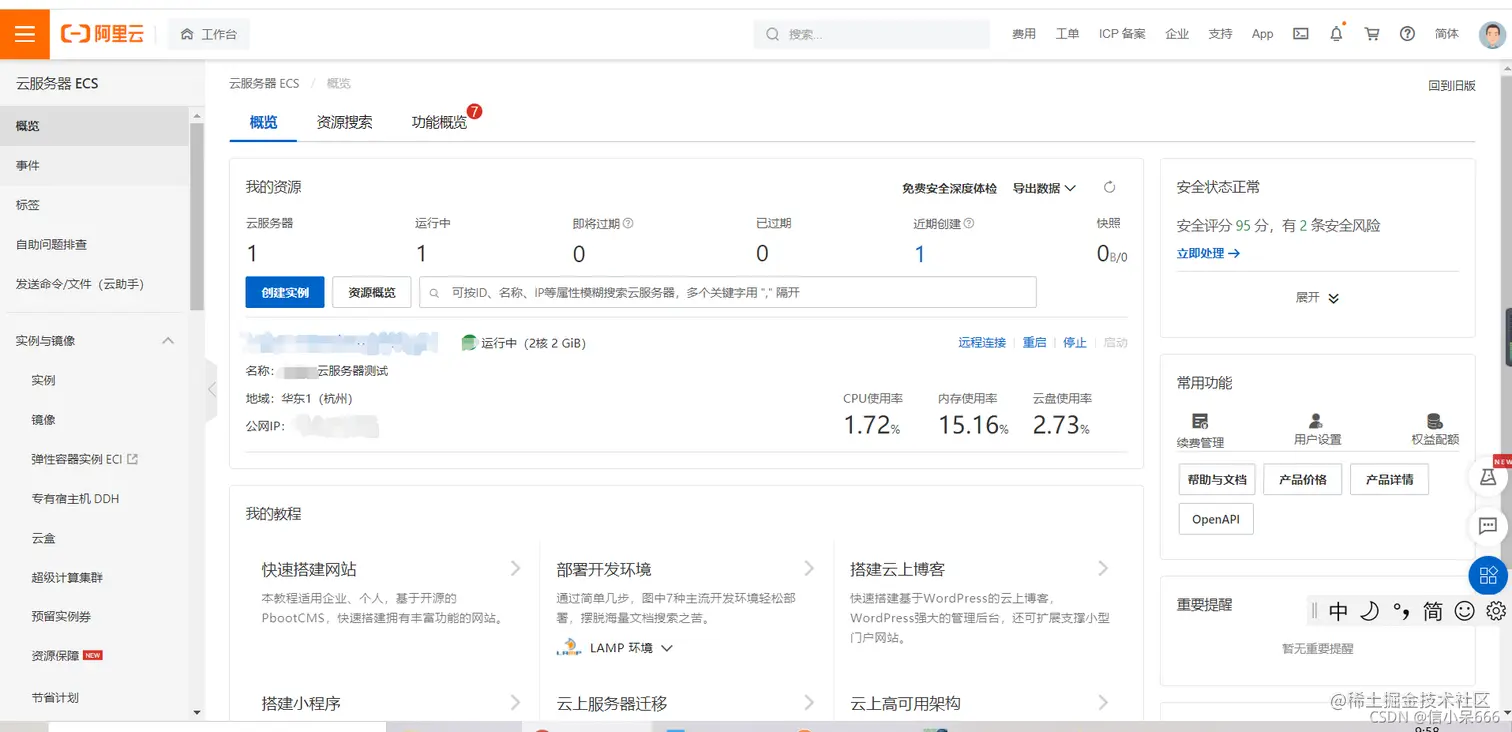Open the CloudShell terminal icon in top bar
1512x732 pixels.
1300,33
